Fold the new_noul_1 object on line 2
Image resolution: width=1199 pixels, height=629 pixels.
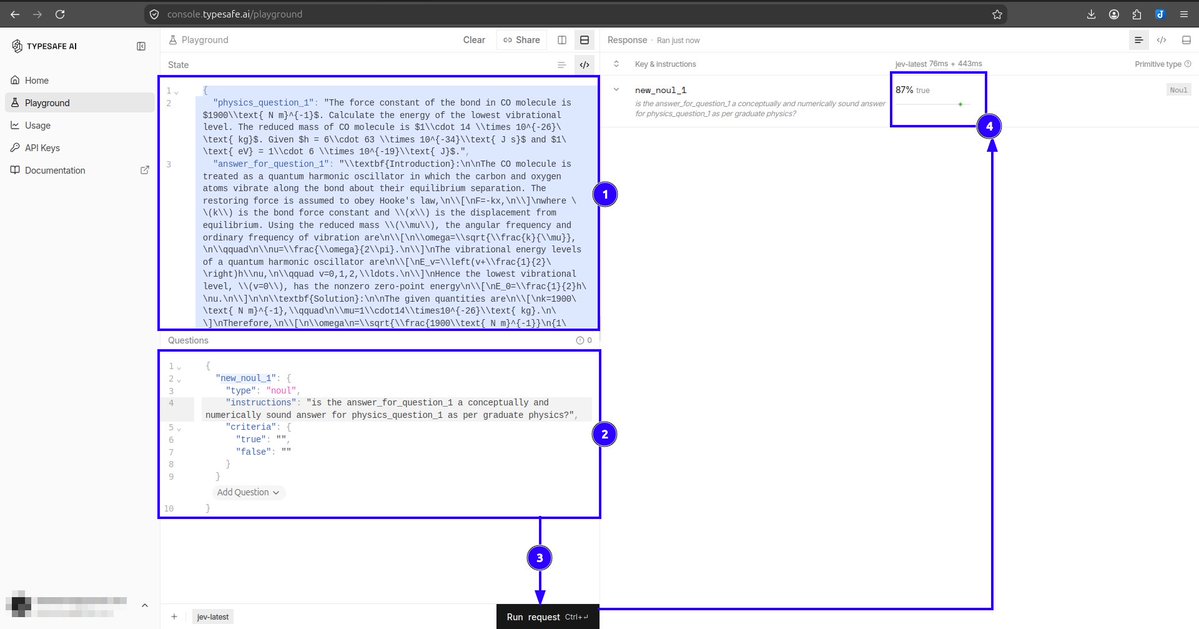pyautogui.click(x=179, y=379)
